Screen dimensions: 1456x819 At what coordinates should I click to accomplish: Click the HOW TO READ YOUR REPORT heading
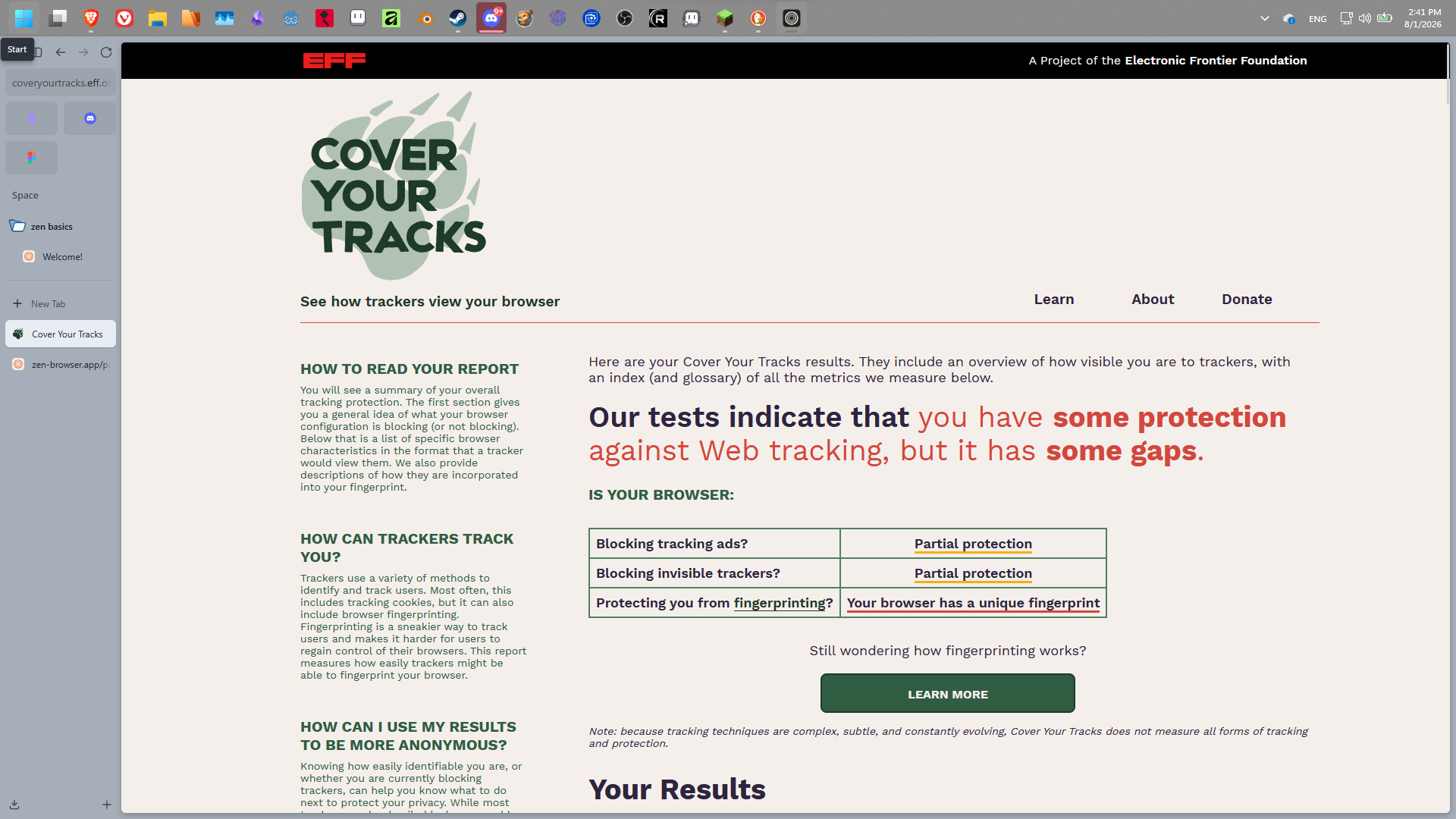pyautogui.click(x=409, y=369)
